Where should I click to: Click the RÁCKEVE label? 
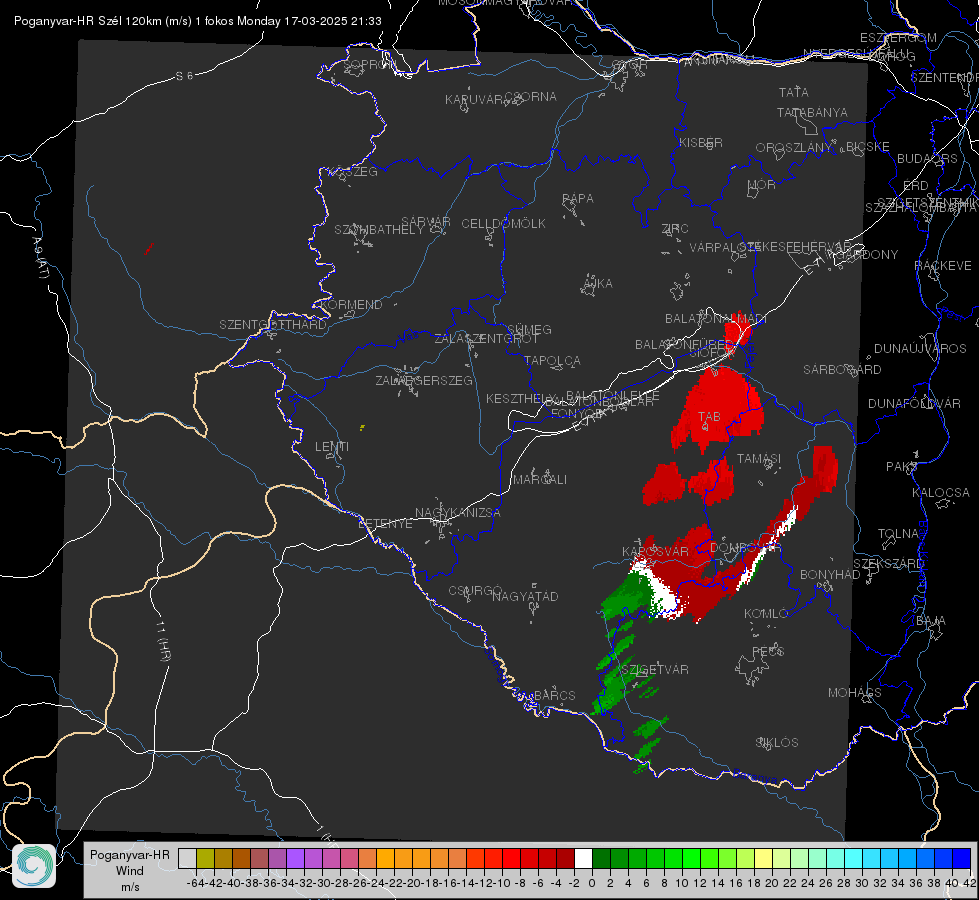coord(943,266)
